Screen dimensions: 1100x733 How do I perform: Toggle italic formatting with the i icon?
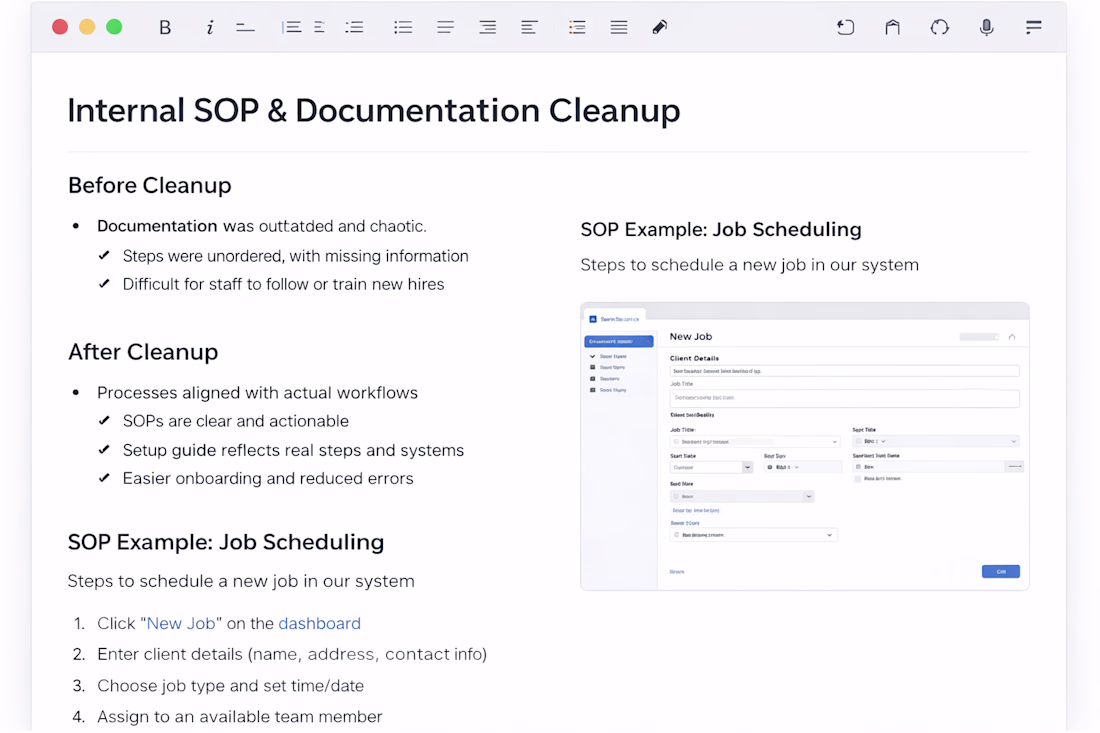tap(209, 27)
